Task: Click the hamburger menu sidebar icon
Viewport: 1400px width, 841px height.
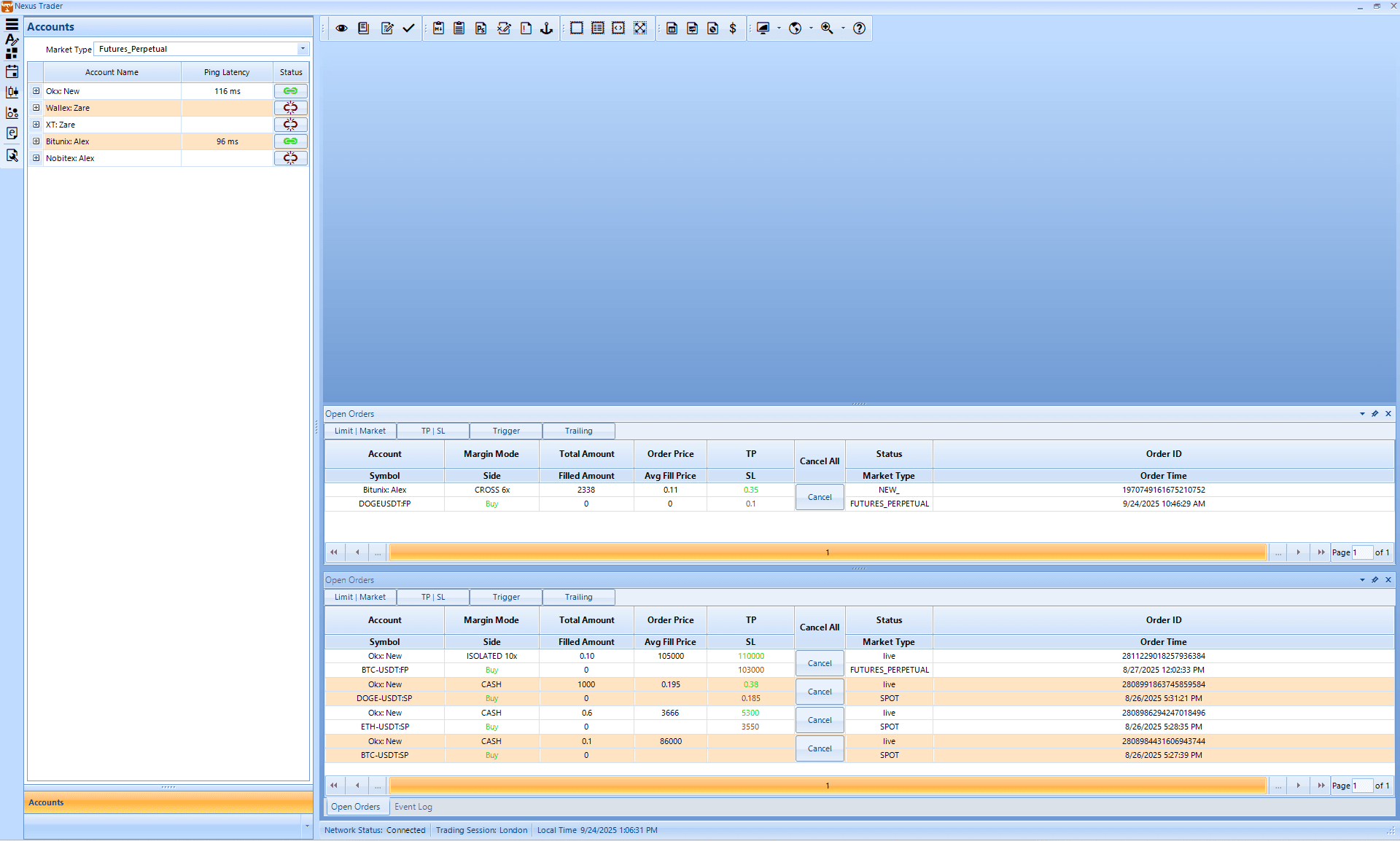Action: click(x=12, y=24)
